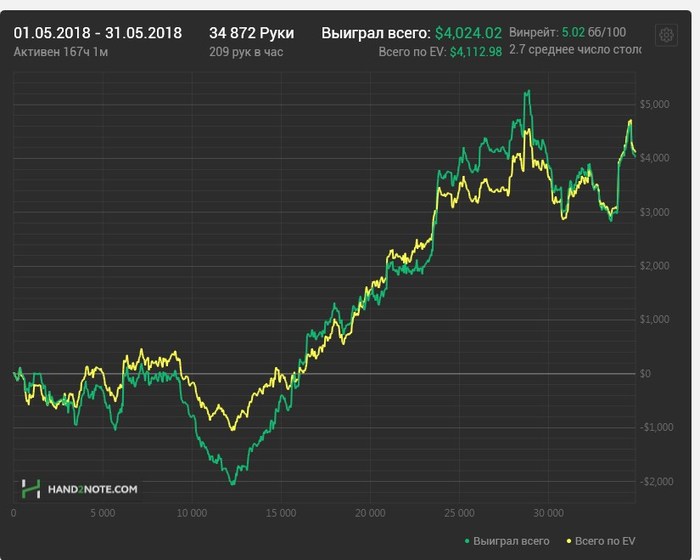Viewport: 700px width, 560px height.
Task: Toggle the 'Выиграл всего' legend series
Action: (507, 541)
